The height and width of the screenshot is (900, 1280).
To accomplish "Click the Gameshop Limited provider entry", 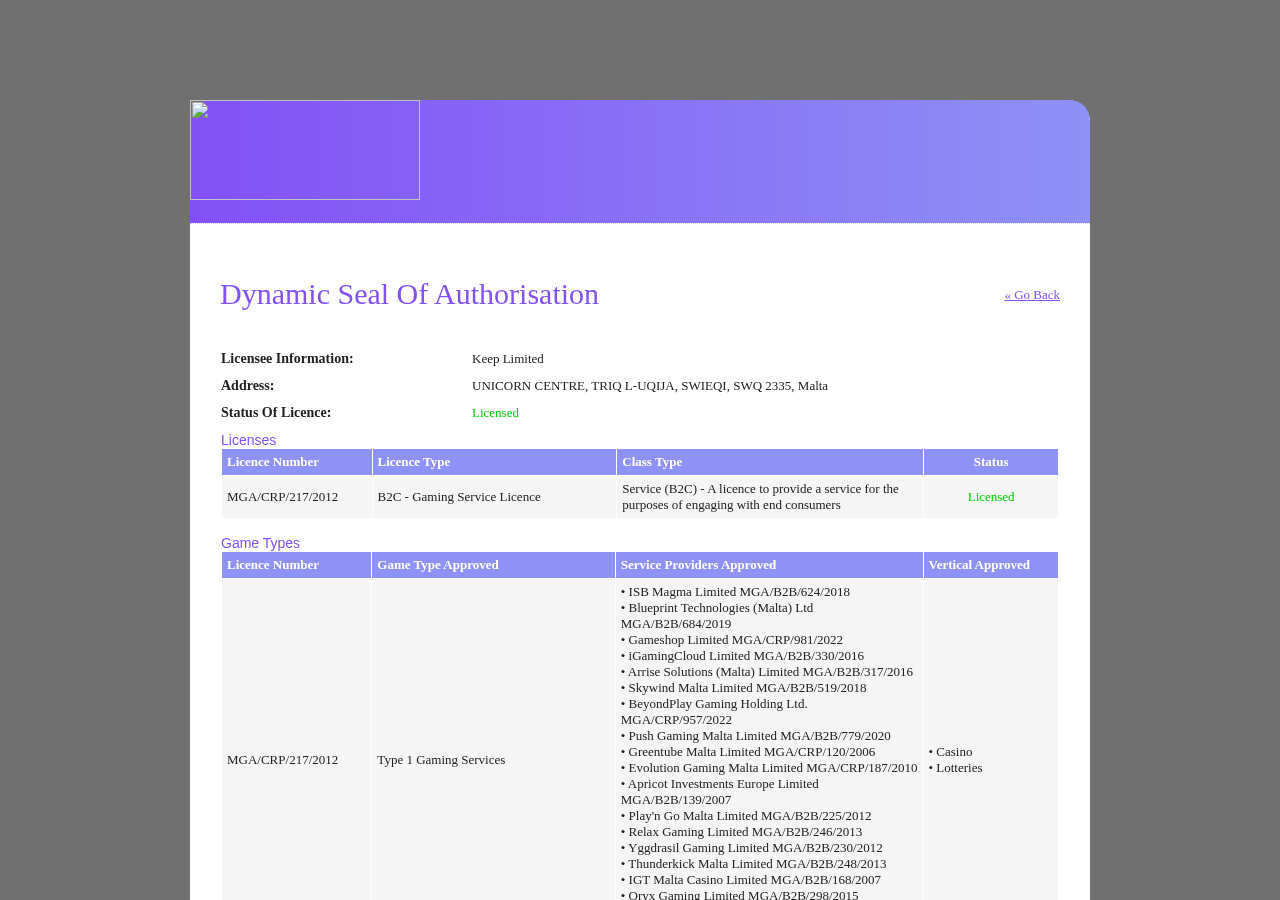I will tap(732, 640).
